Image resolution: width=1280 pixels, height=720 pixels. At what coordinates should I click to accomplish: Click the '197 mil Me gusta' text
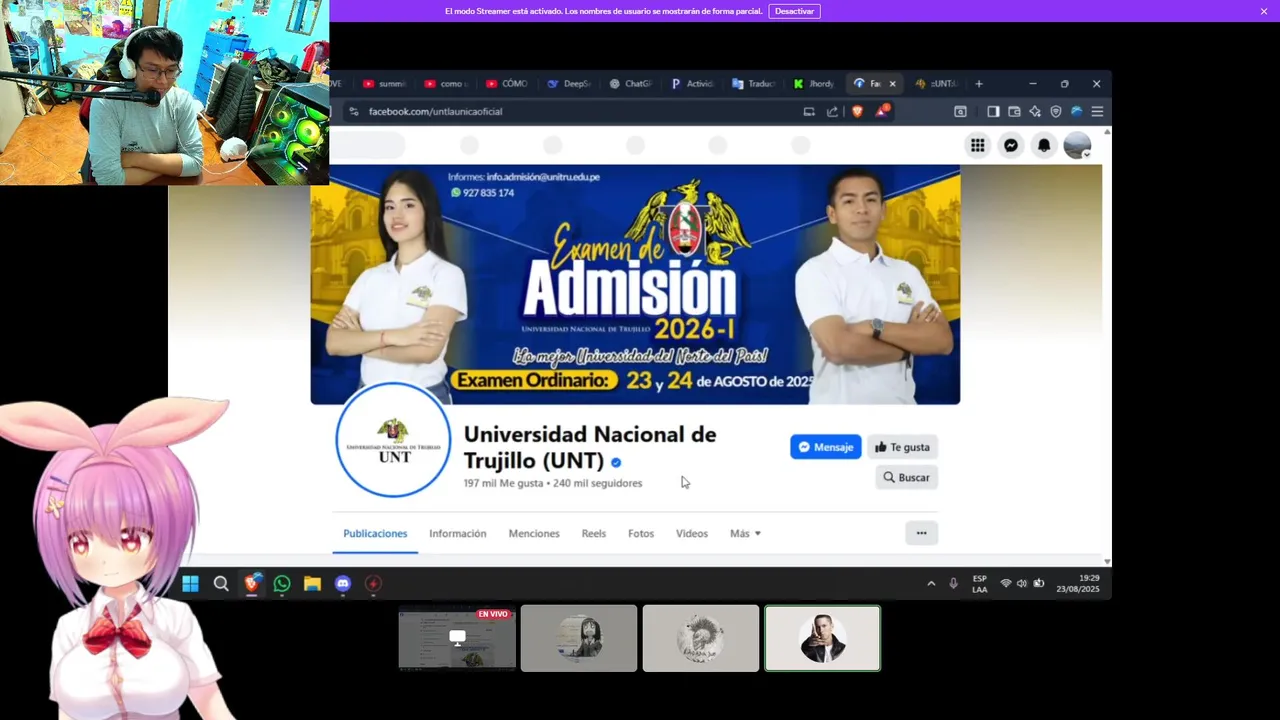[x=503, y=483]
